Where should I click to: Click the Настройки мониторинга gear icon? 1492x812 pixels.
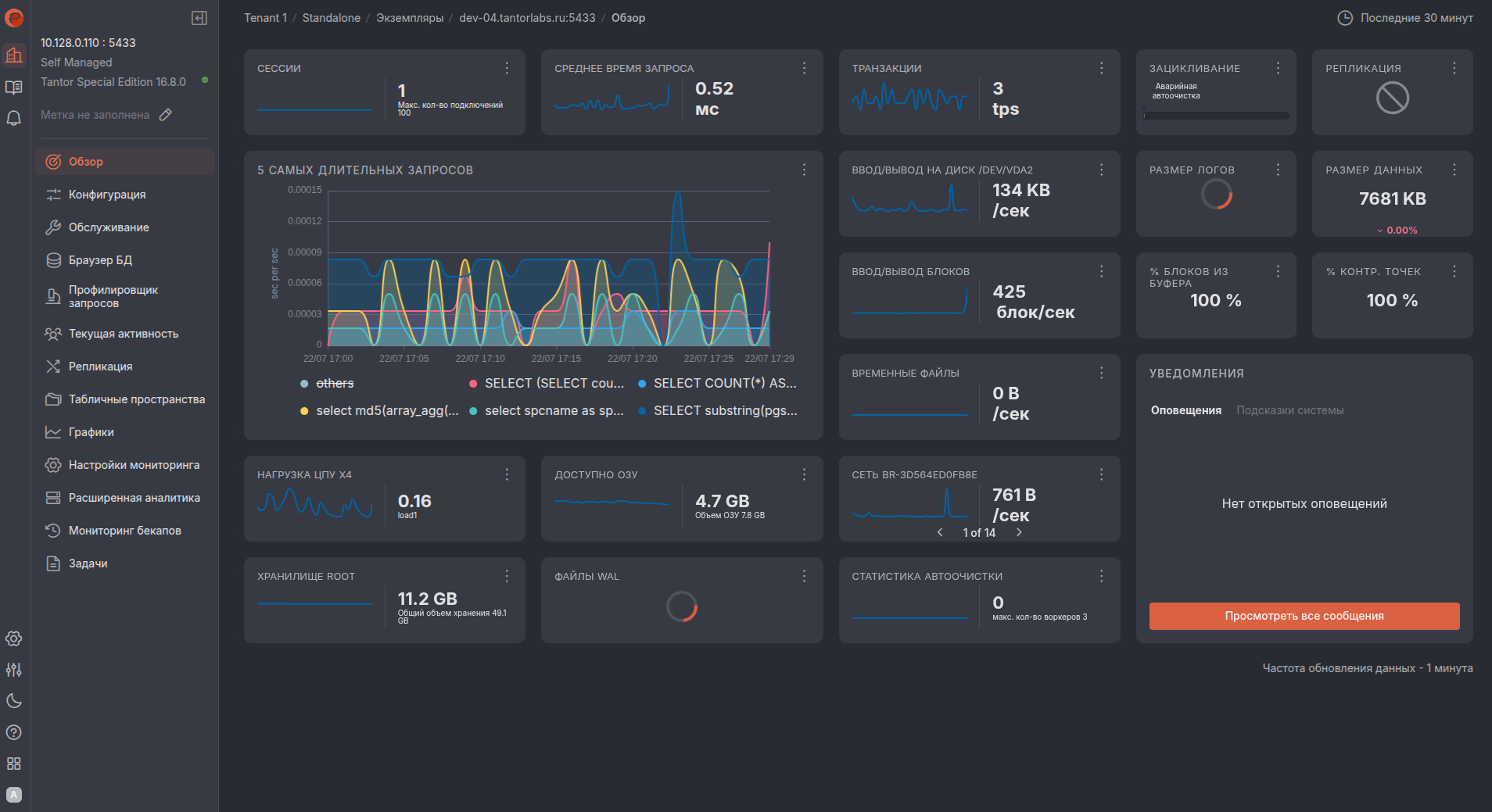pyautogui.click(x=53, y=465)
